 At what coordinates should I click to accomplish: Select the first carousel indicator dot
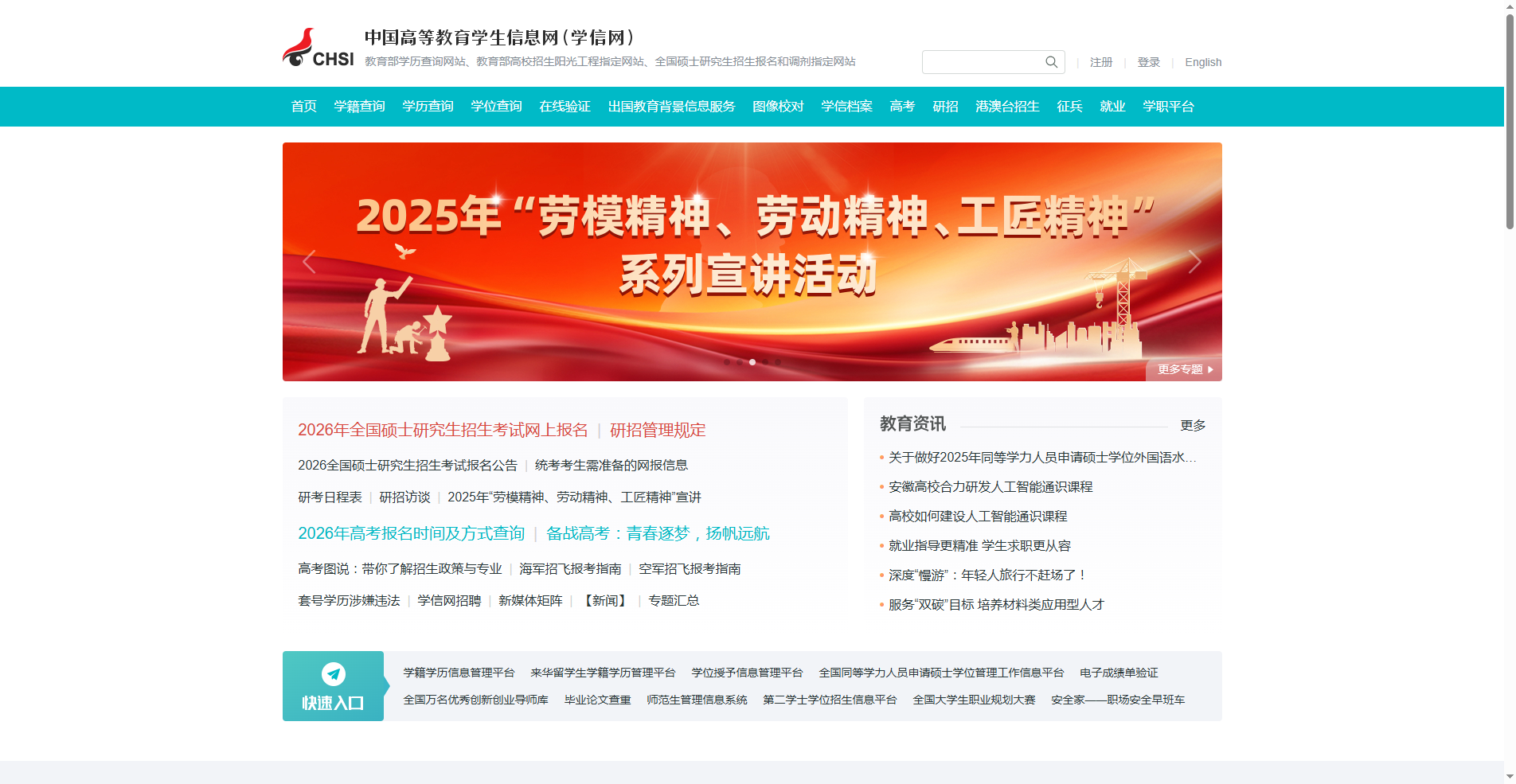[726, 361]
